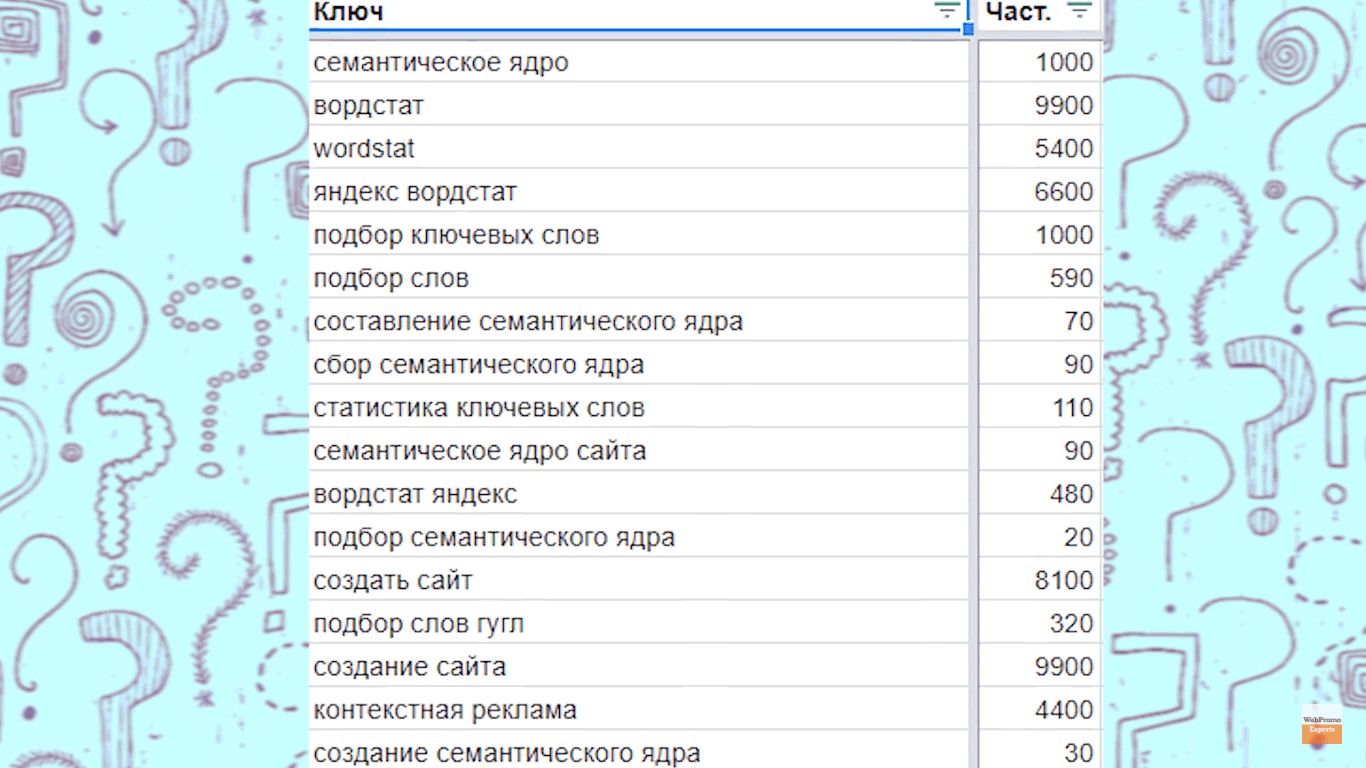1366x768 pixels.
Task: Select the cell 'wordstat'
Action: pyautogui.click(x=639, y=148)
